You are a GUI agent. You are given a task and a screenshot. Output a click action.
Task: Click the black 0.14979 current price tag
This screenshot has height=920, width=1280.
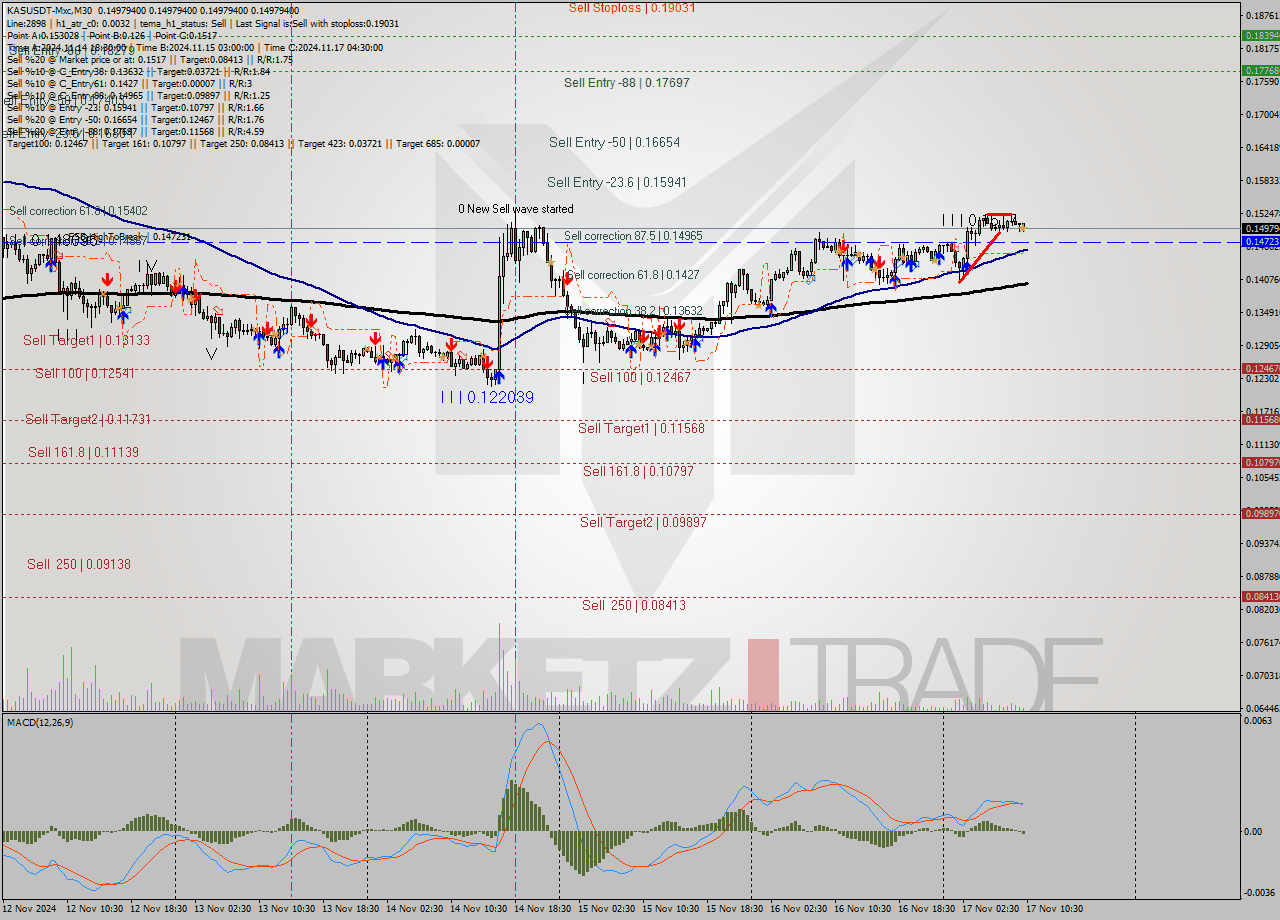[x=1260, y=228]
